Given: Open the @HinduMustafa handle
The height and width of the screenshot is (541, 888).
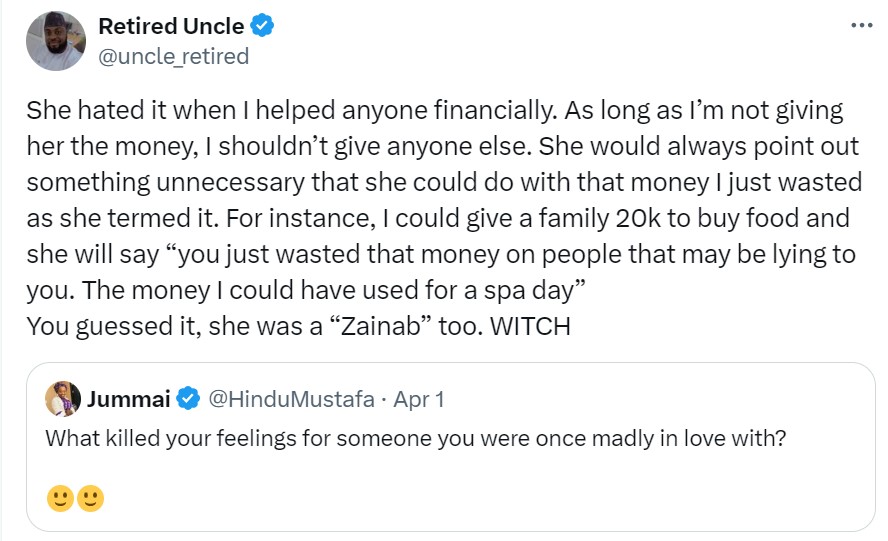Looking at the screenshot, I should [290, 400].
